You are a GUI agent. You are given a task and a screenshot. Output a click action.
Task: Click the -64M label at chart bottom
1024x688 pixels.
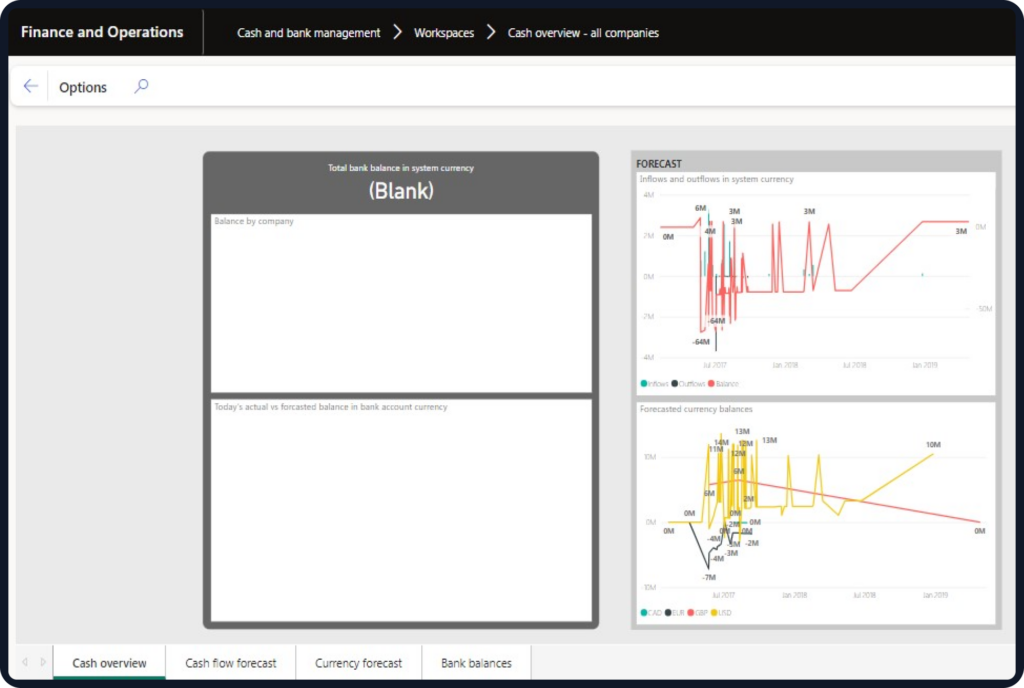tap(701, 342)
